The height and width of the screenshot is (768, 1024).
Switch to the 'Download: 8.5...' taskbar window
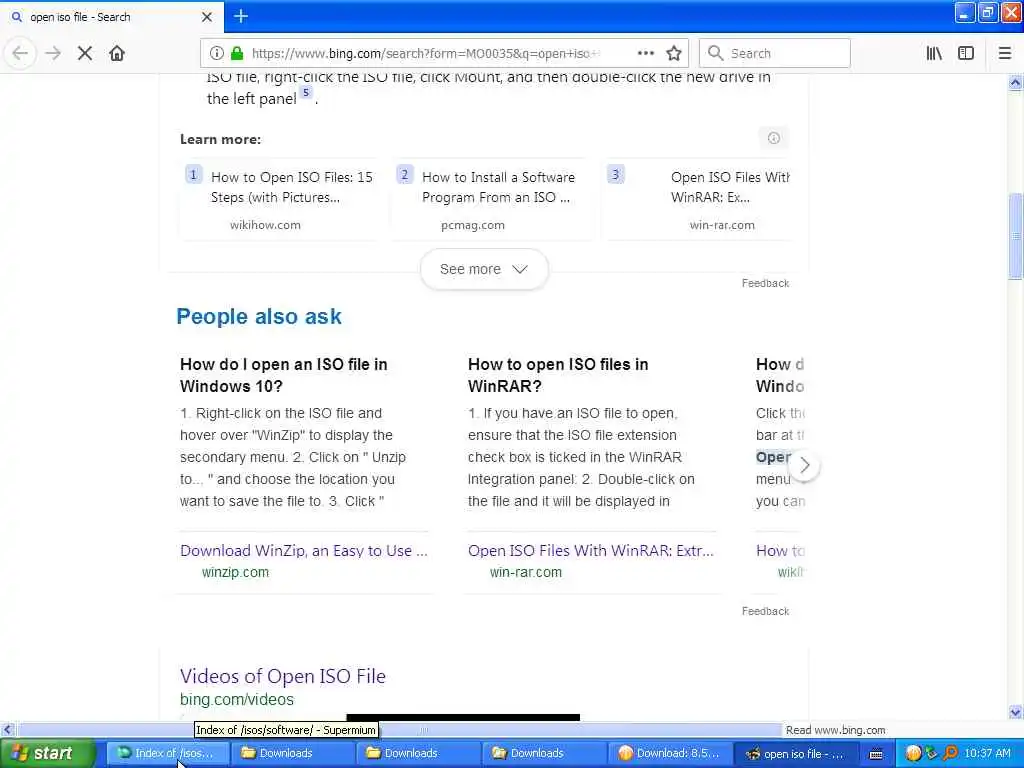(669, 753)
